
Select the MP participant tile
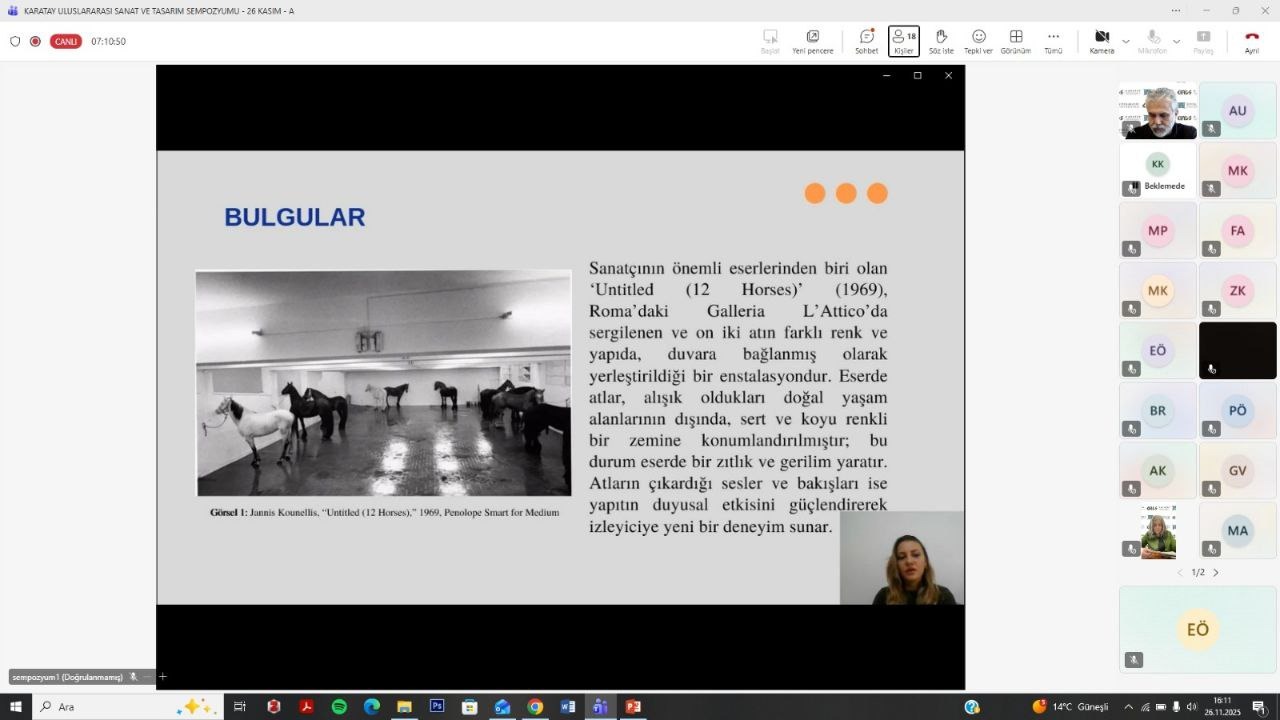(1157, 231)
